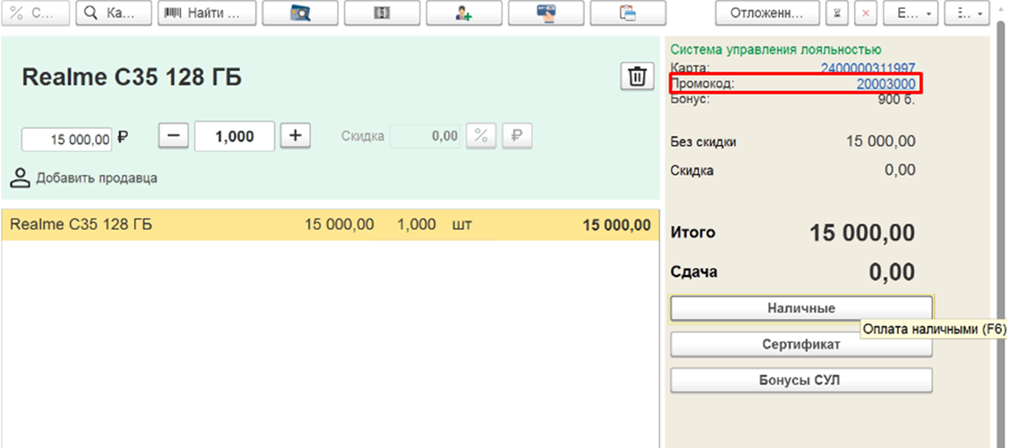Click the price input field 15 000,00
1009x448 pixels.
[67, 139]
